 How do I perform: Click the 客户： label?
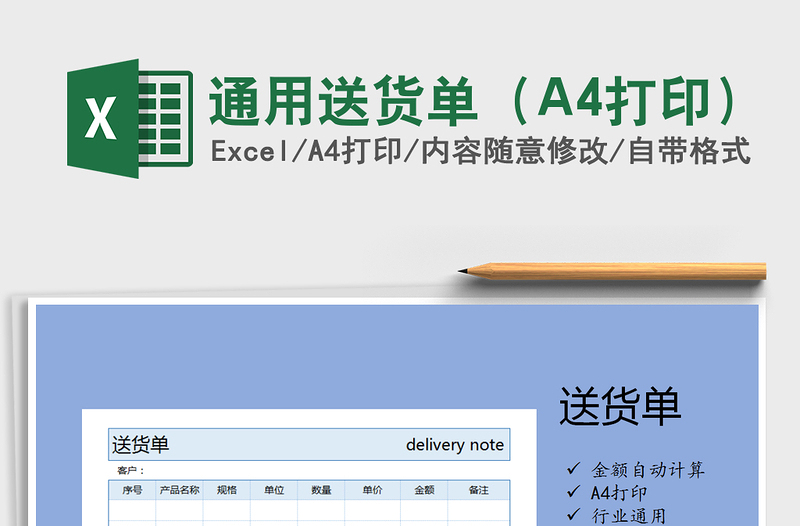(131, 470)
